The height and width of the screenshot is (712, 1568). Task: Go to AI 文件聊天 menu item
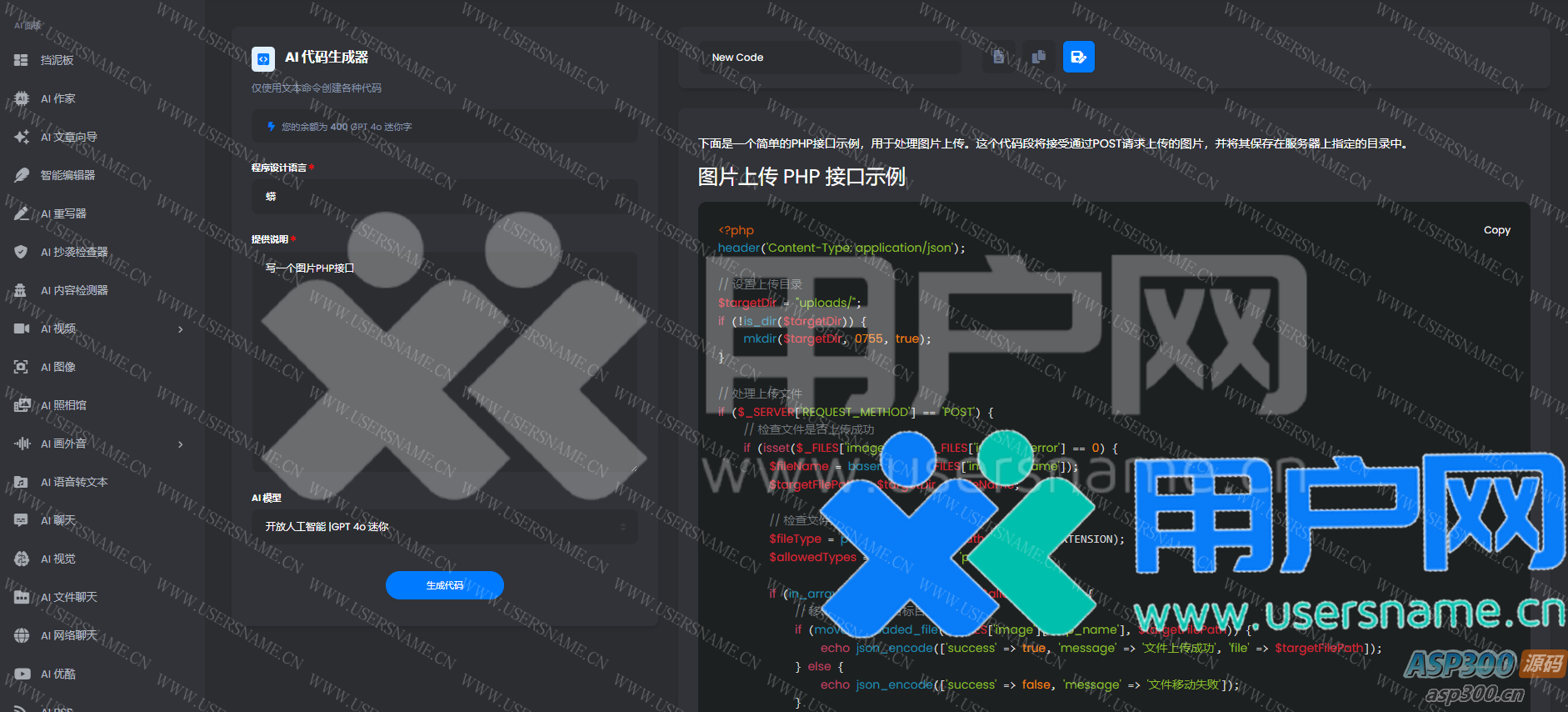(x=69, y=597)
